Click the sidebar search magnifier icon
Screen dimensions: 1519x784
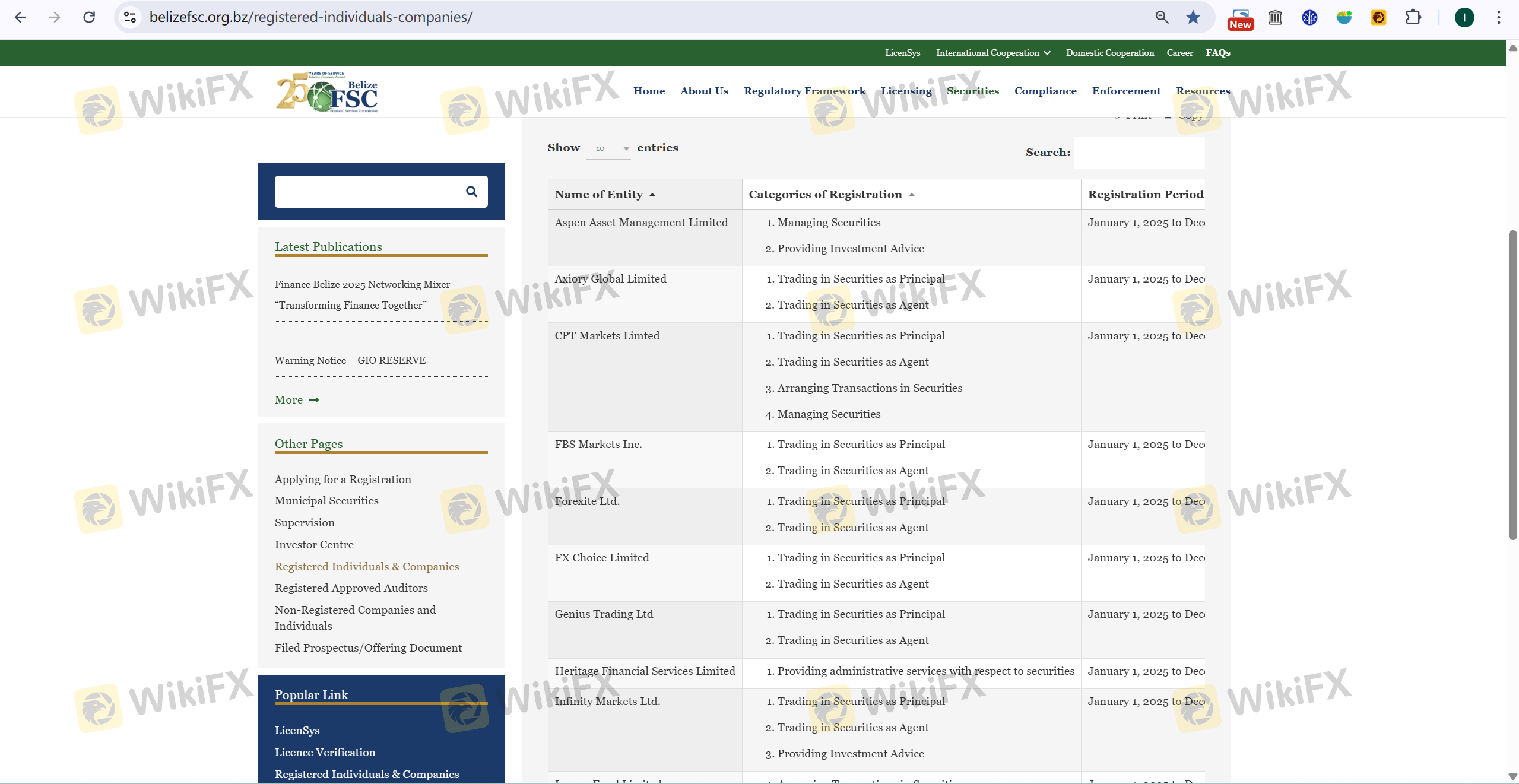click(471, 191)
